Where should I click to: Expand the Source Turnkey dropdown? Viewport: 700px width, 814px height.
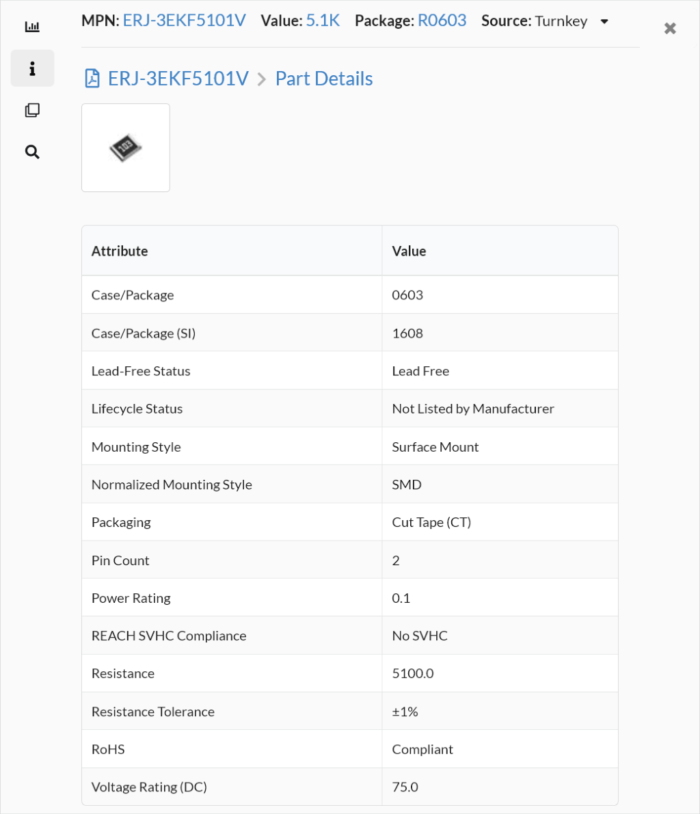[604, 21]
